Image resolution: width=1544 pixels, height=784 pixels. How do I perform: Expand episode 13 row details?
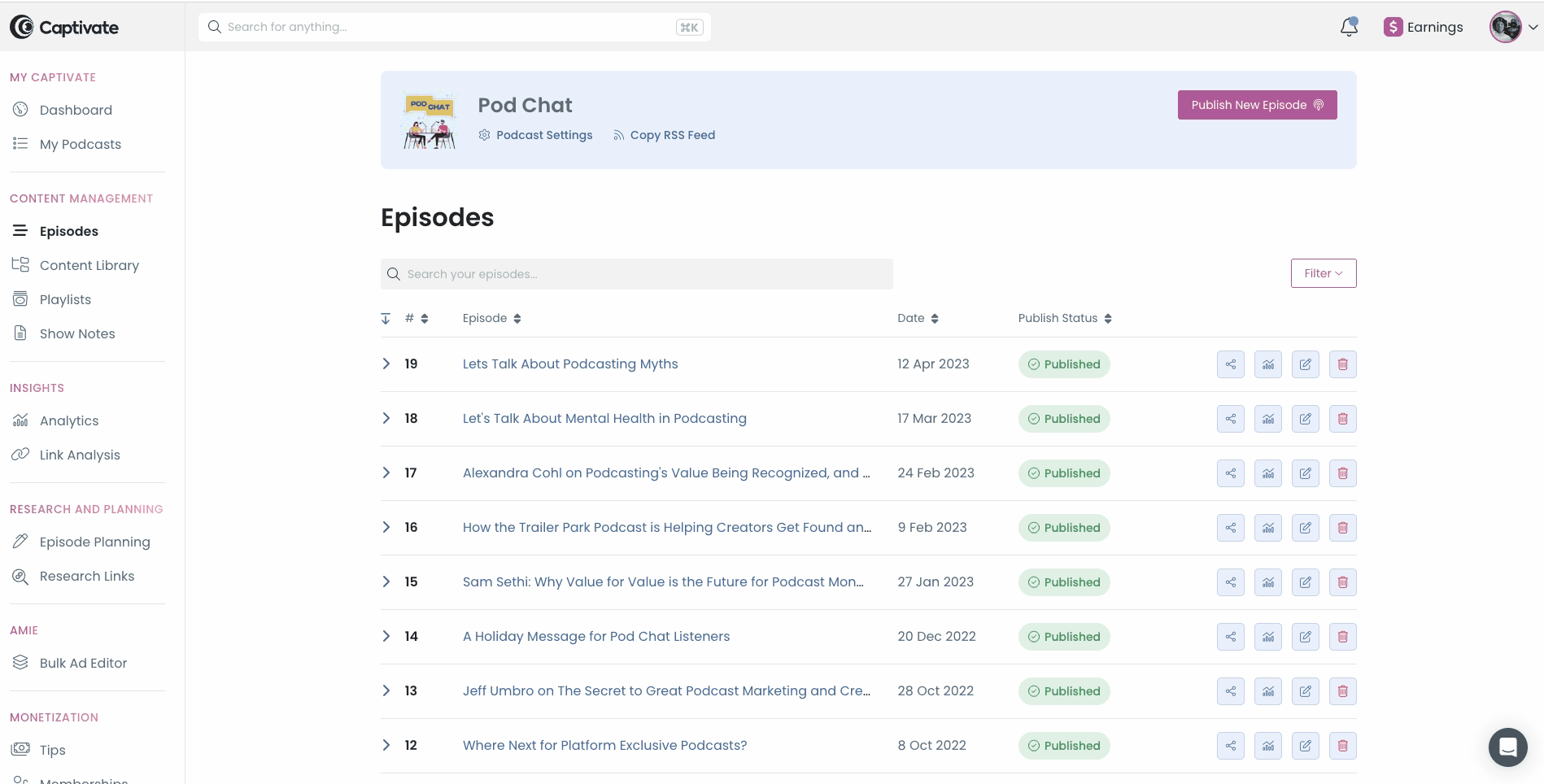386,690
